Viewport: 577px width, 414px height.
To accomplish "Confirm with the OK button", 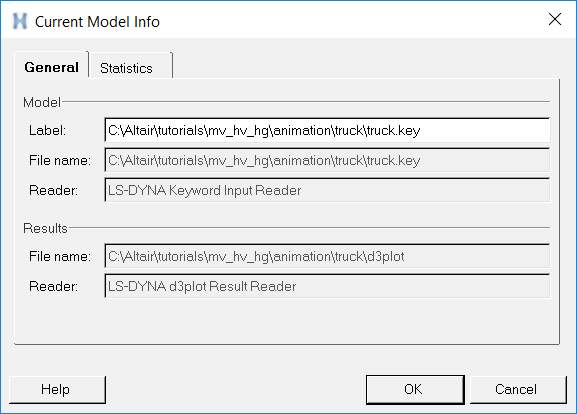I will 415,389.
